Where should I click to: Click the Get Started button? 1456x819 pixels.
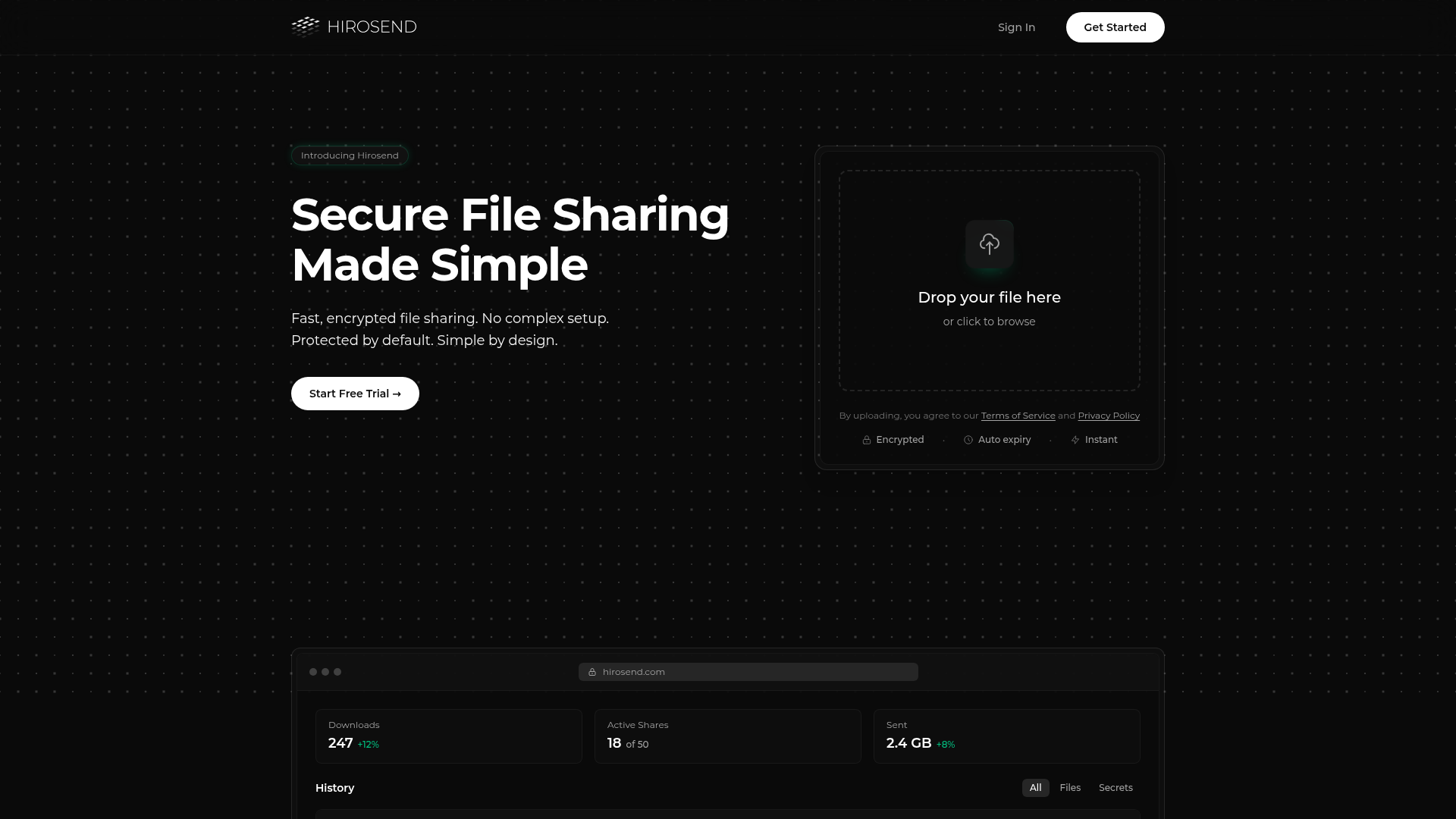[x=1115, y=27]
